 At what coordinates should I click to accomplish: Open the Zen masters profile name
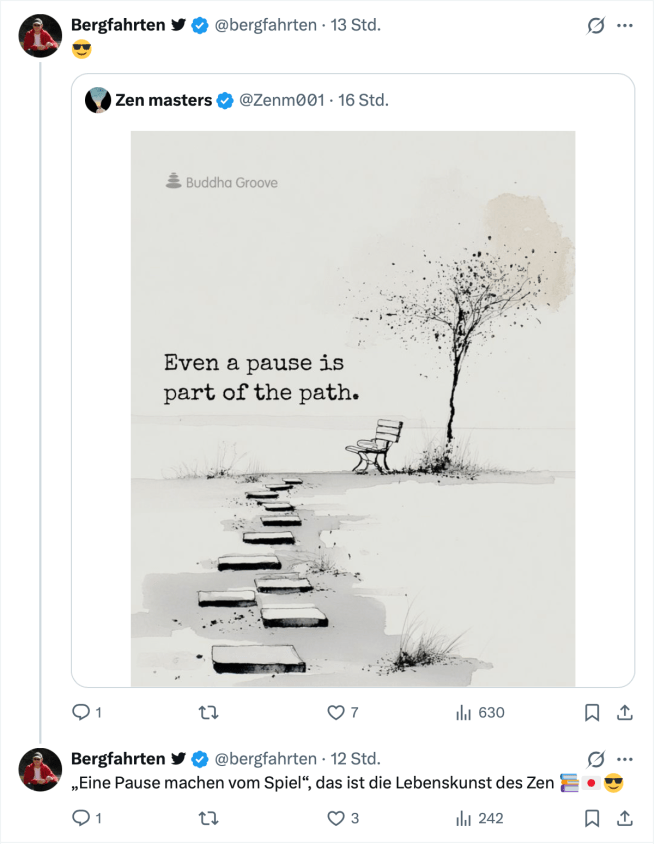(x=163, y=100)
